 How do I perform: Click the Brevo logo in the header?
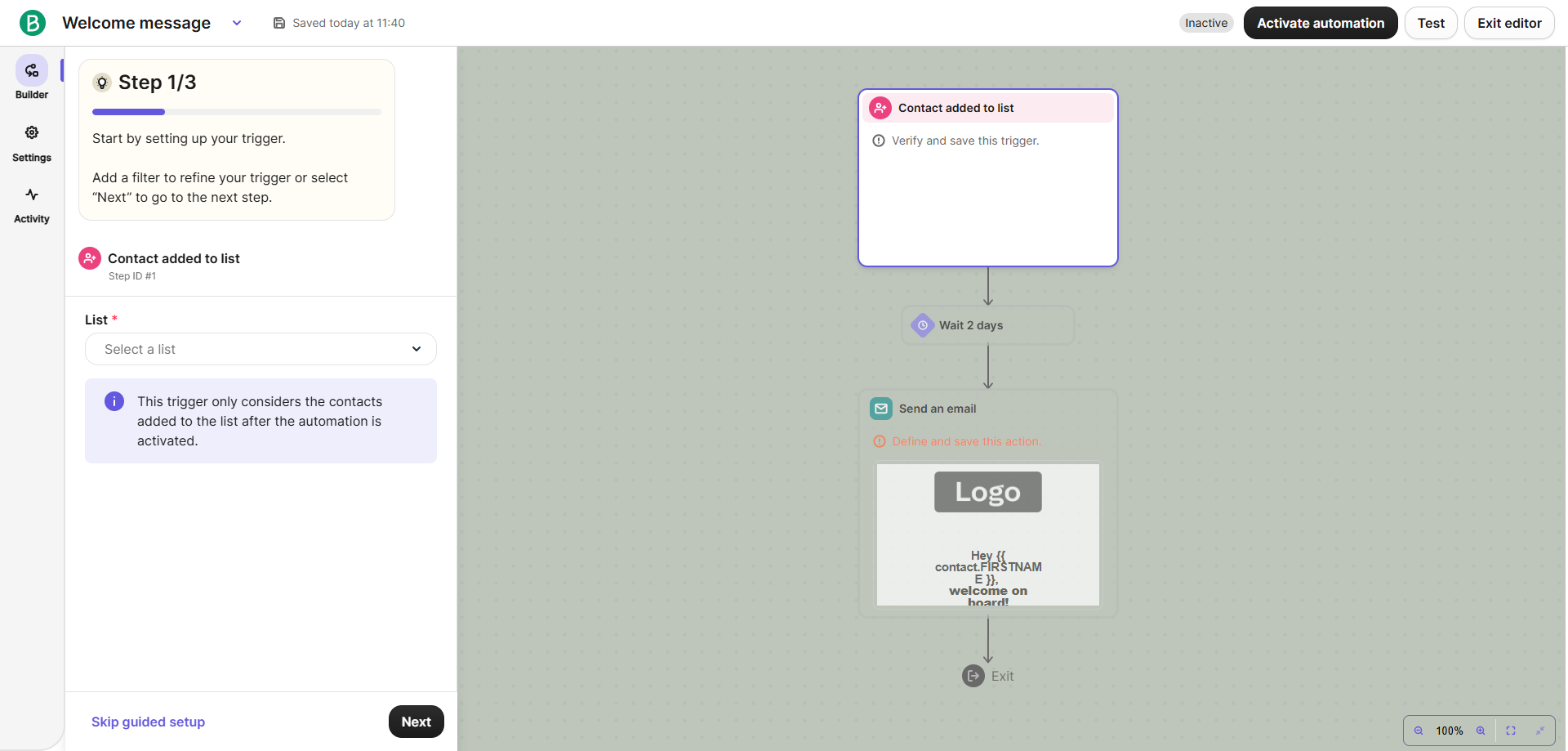click(x=33, y=23)
